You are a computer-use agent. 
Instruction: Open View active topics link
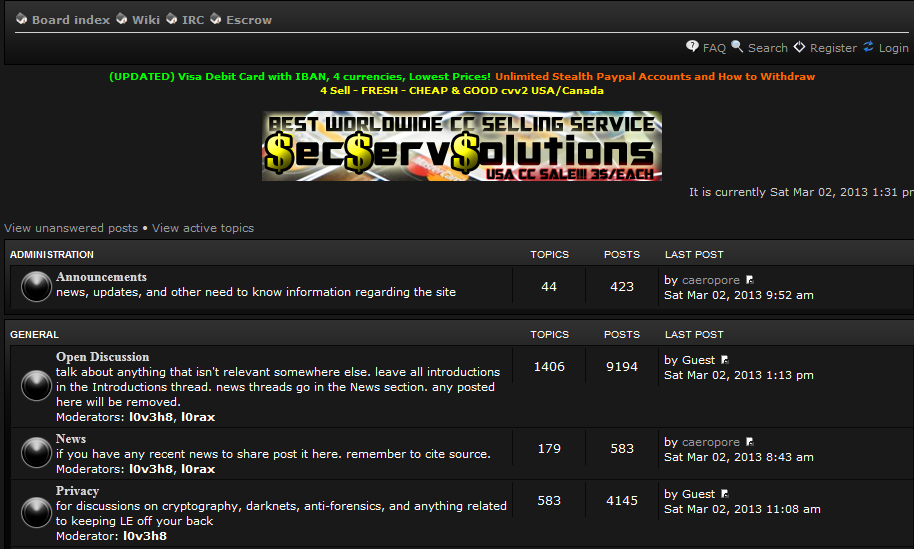tap(203, 228)
